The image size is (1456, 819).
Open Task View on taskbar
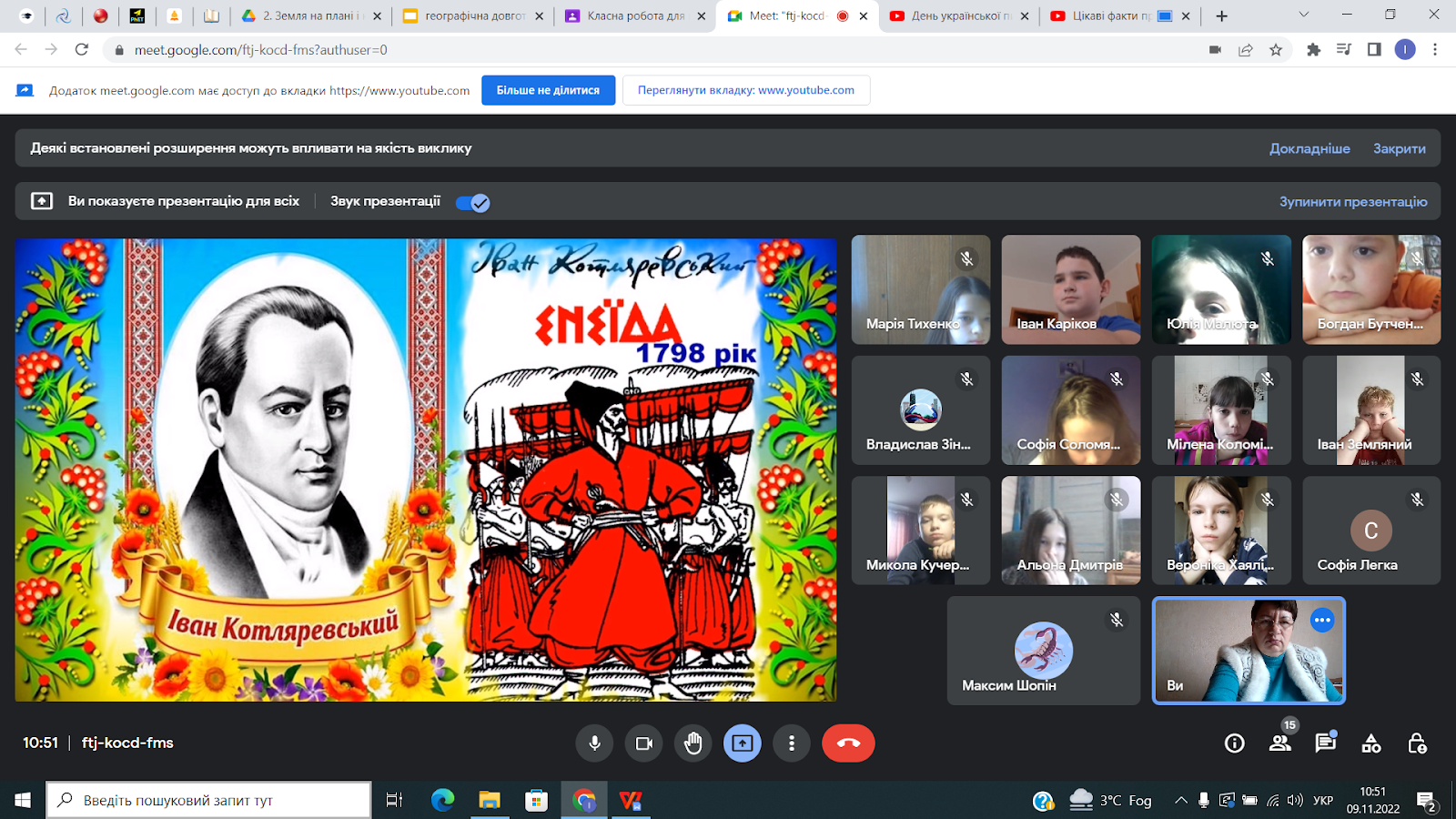394,800
